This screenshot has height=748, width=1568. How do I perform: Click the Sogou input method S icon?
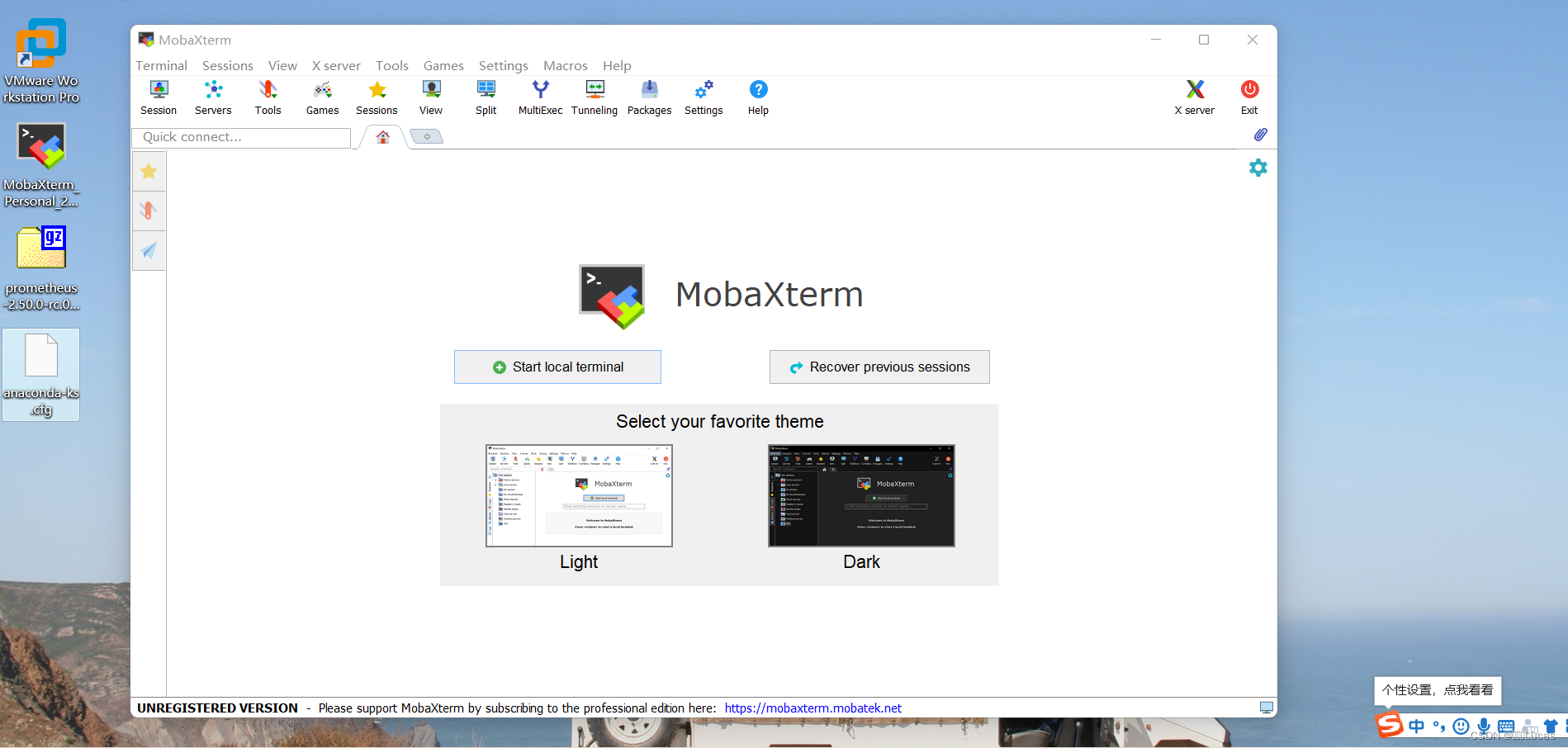tap(1390, 724)
